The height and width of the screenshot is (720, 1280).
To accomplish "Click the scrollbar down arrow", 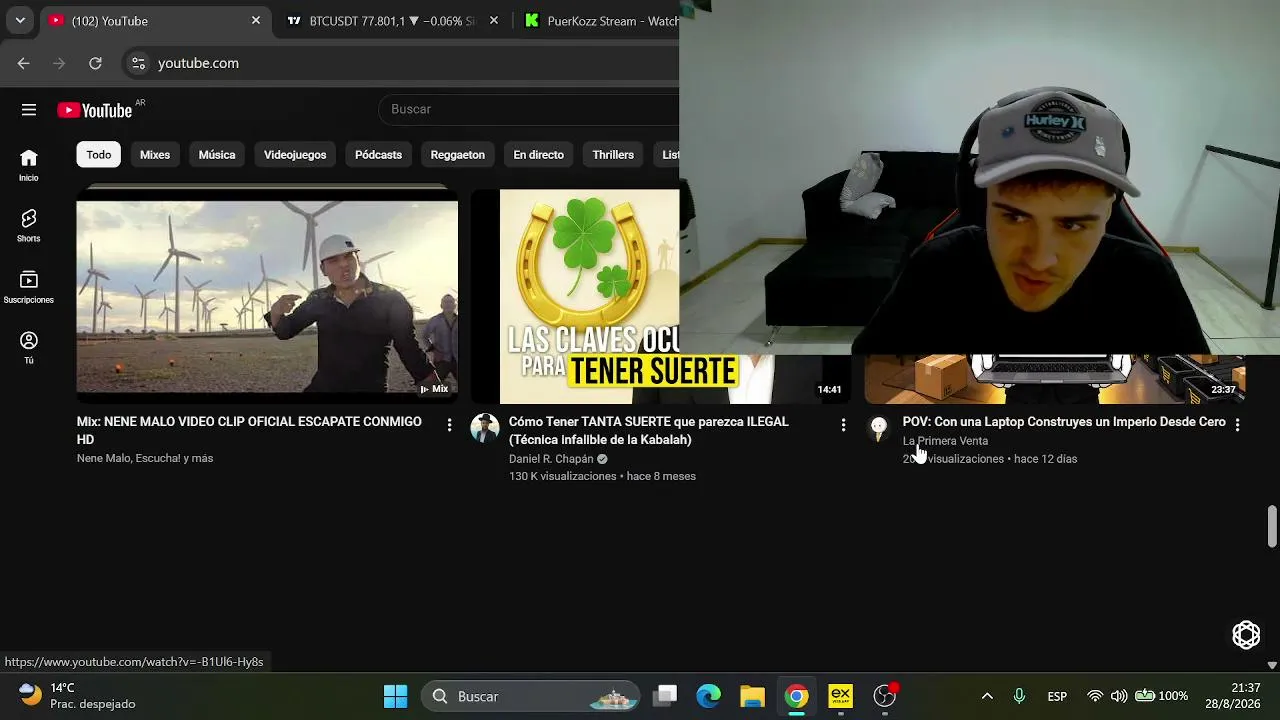I will click(x=1272, y=665).
